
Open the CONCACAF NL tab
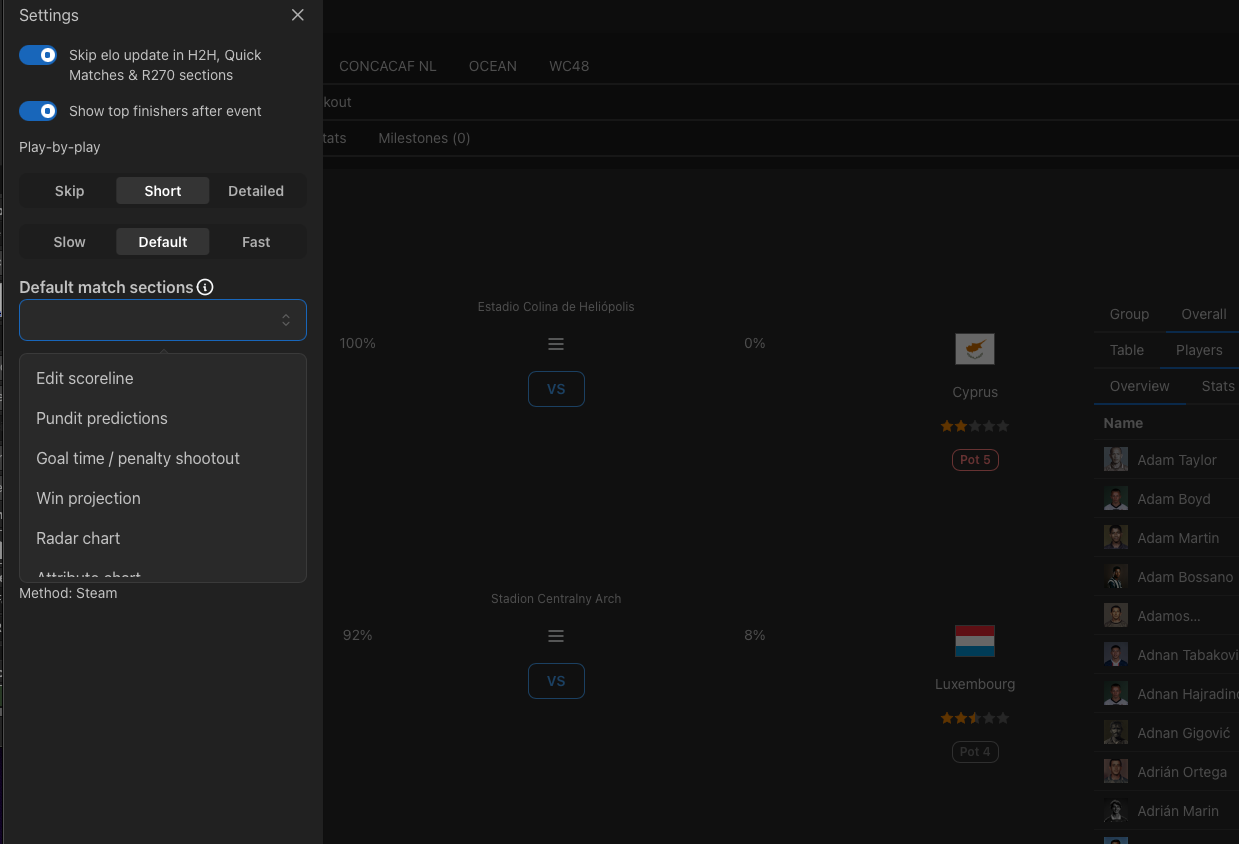tap(387, 66)
